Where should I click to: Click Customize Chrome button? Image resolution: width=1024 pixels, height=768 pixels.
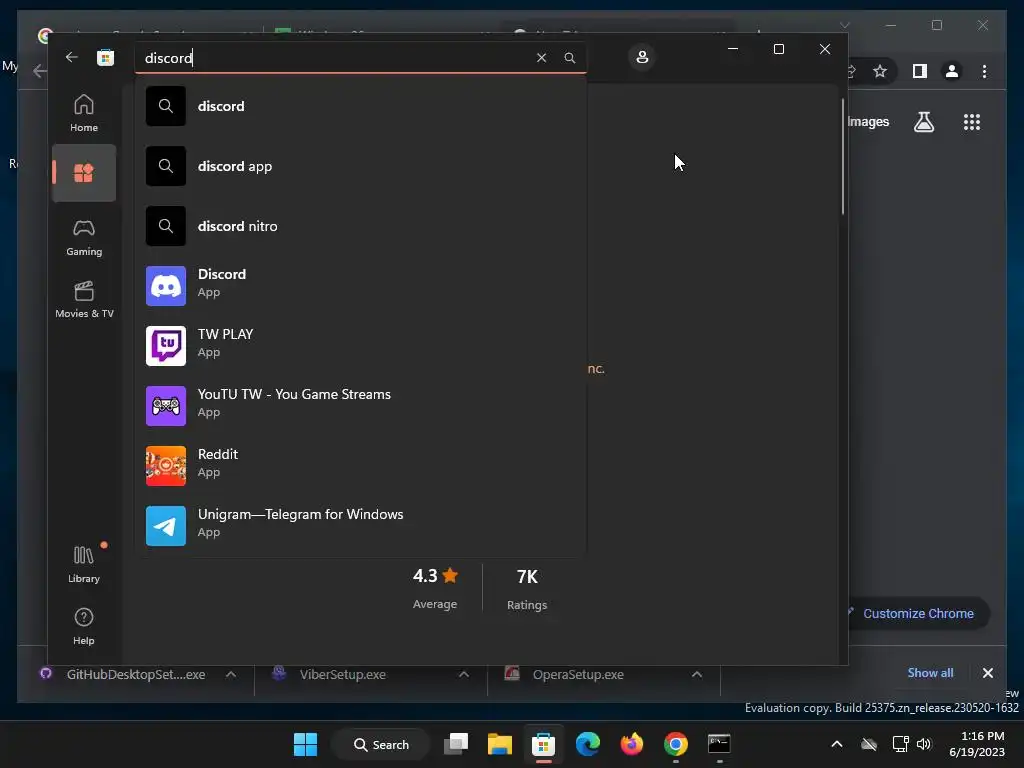tap(918, 613)
